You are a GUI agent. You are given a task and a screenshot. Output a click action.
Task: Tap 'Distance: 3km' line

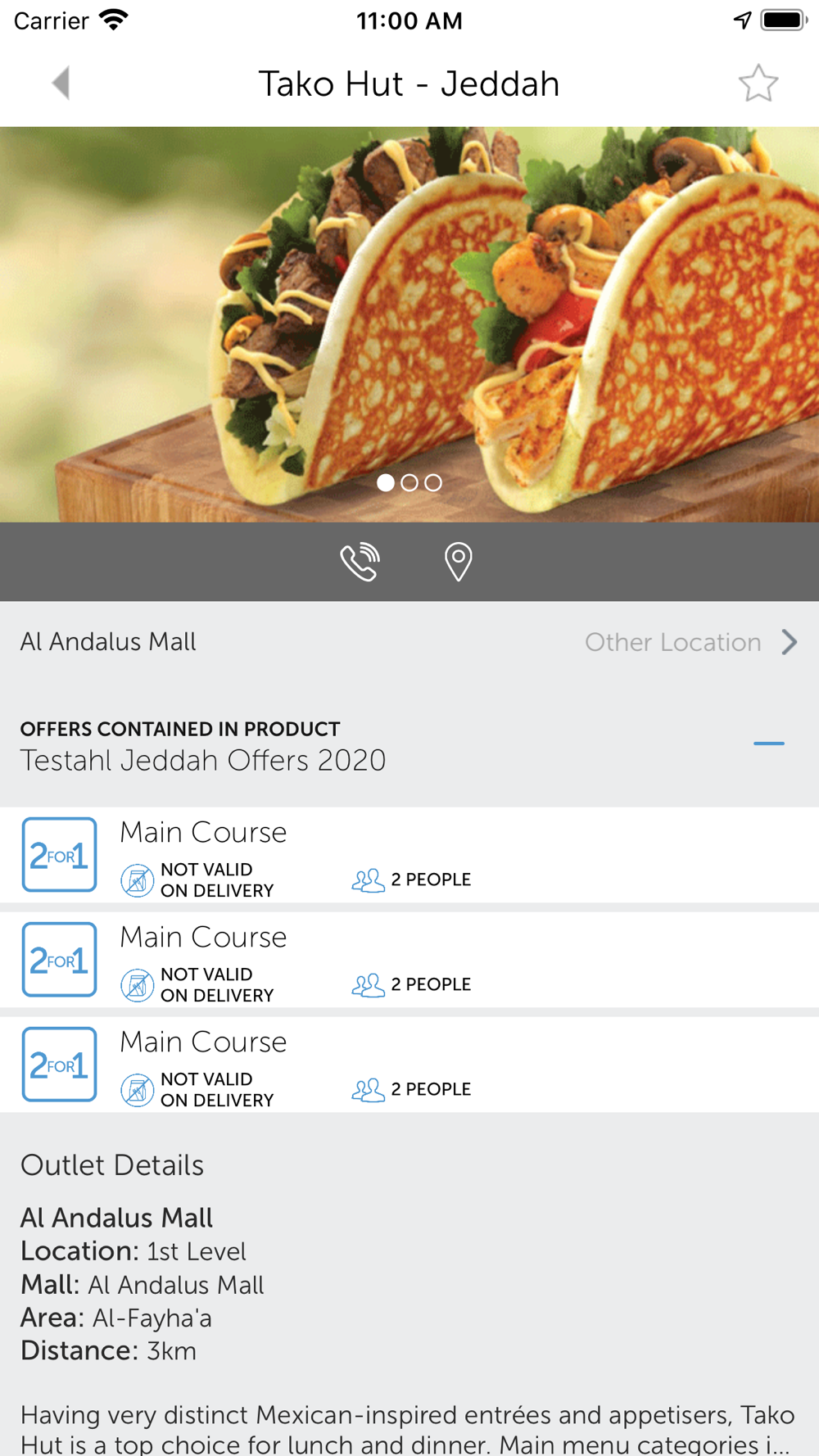point(109,1350)
